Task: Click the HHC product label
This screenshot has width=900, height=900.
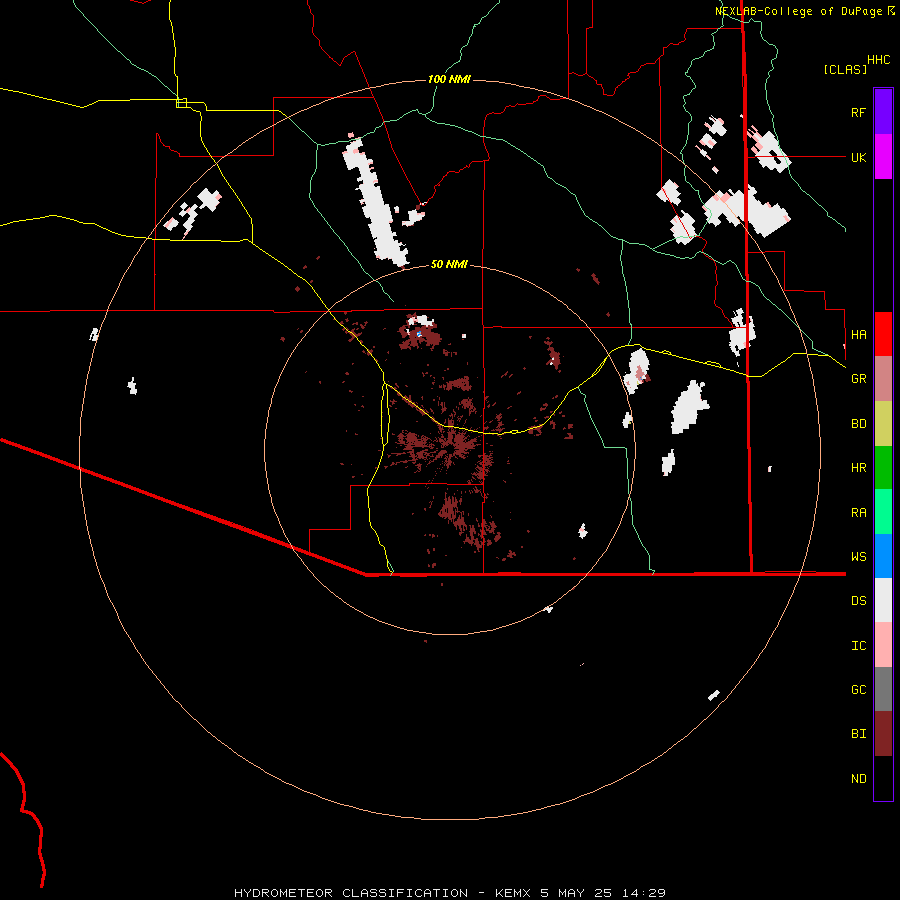Action: tap(878, 60)
